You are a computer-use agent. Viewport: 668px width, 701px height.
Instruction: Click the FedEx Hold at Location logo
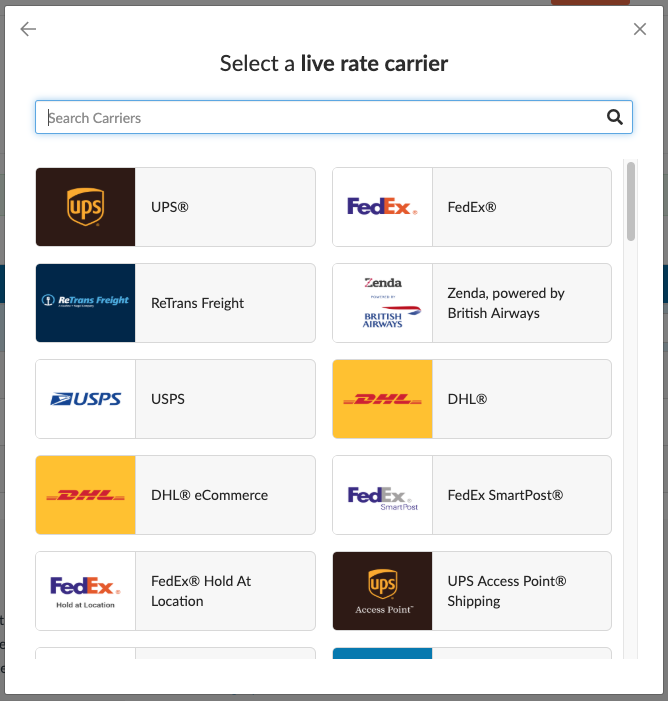(x=85, y=591)
